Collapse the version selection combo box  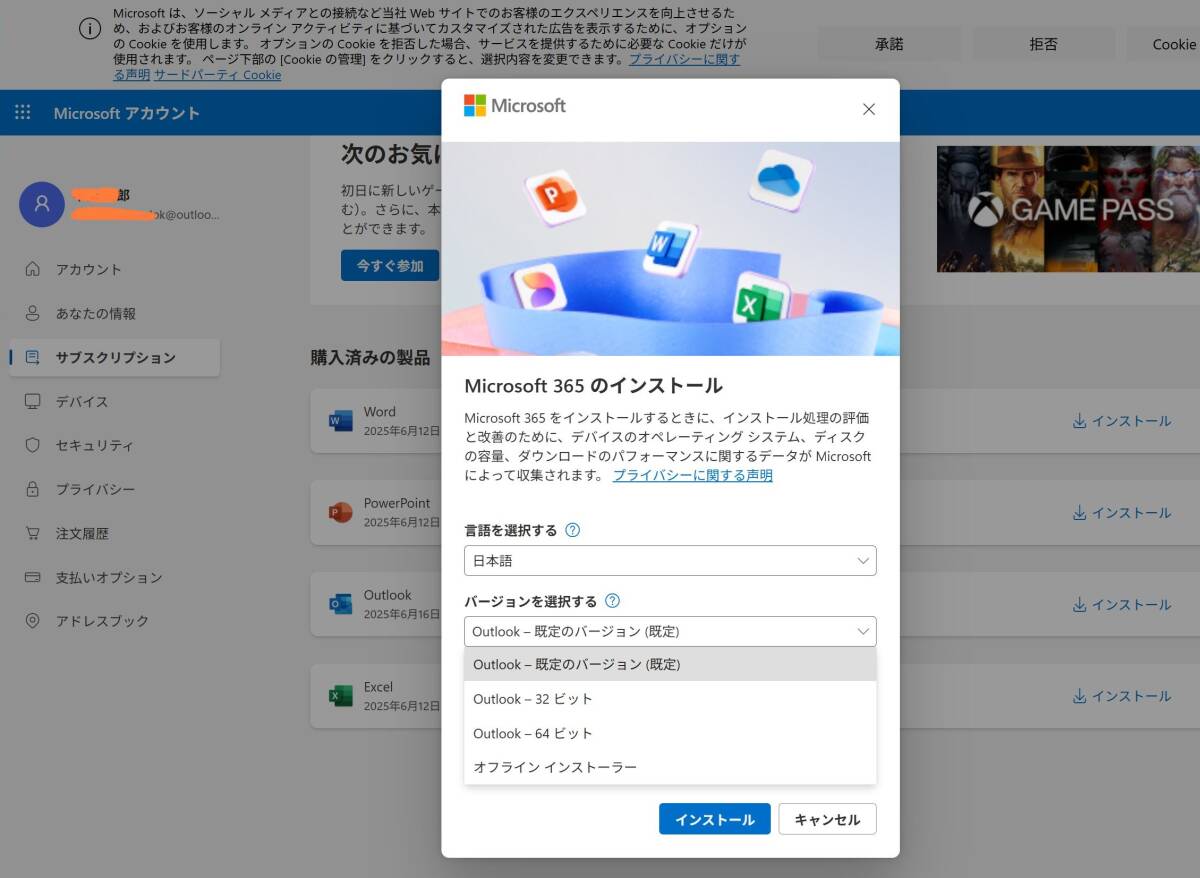[670, 632]
